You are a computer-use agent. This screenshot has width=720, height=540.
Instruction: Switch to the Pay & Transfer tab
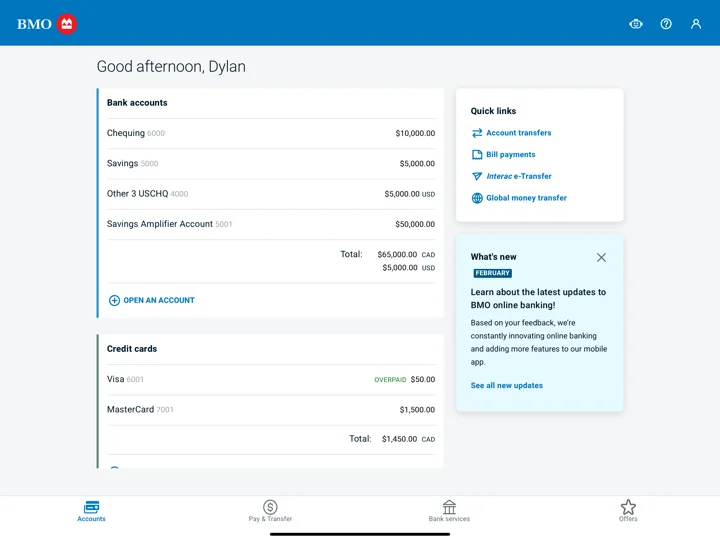pyautogui.click(x=270, y=511)
